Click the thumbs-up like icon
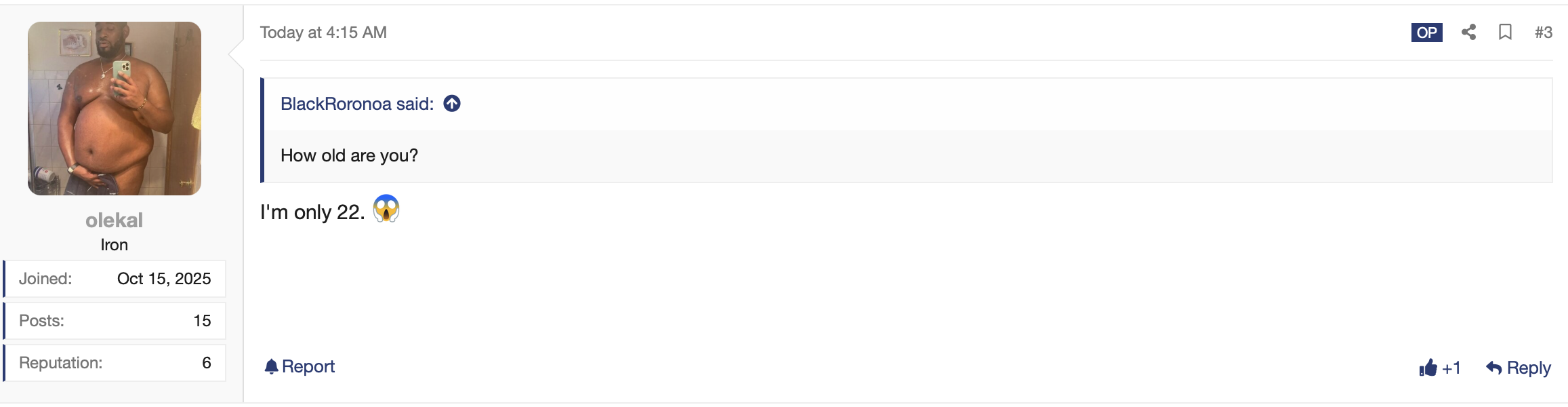 [1428, 368]
